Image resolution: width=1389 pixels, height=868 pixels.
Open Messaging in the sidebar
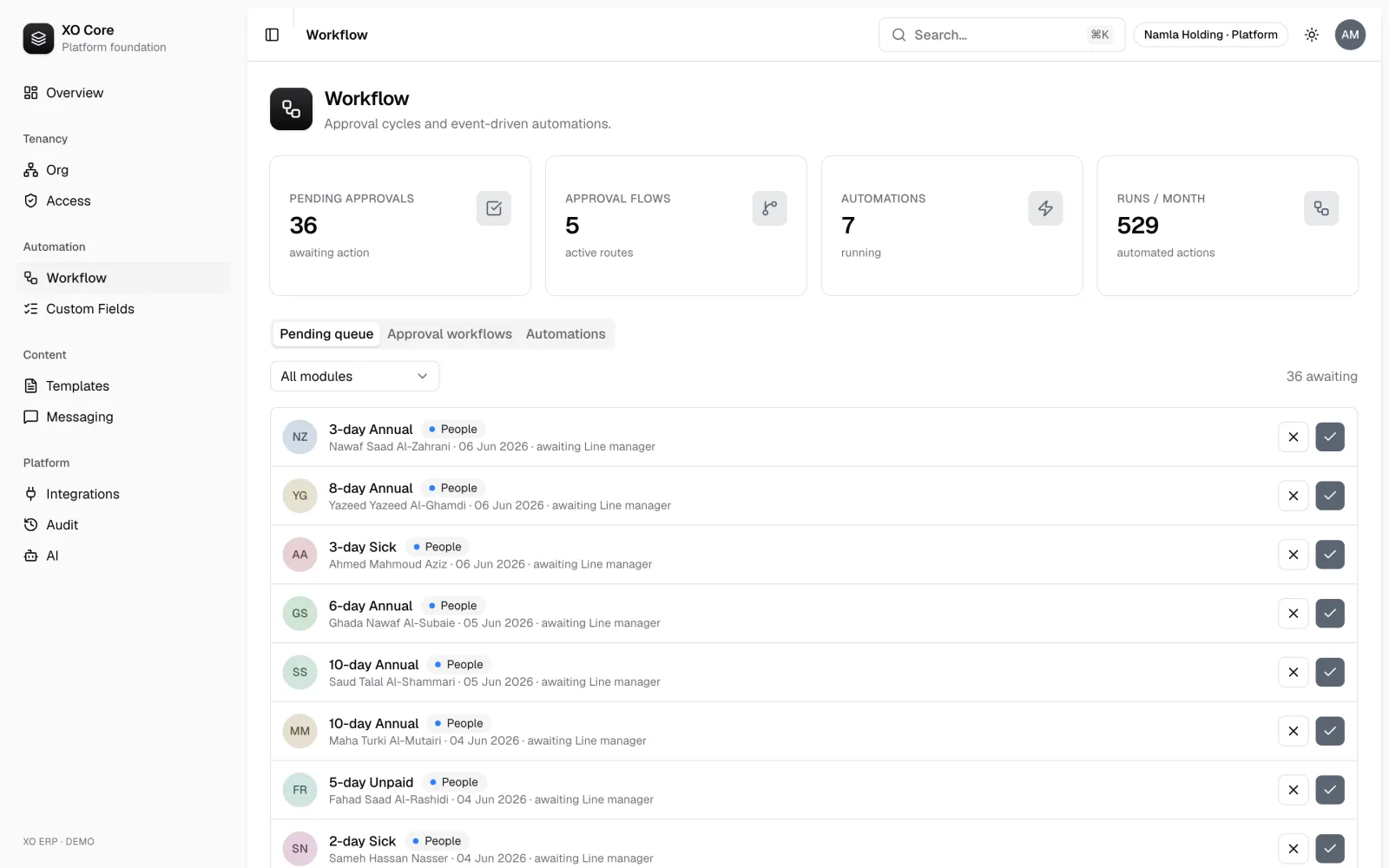123,417
